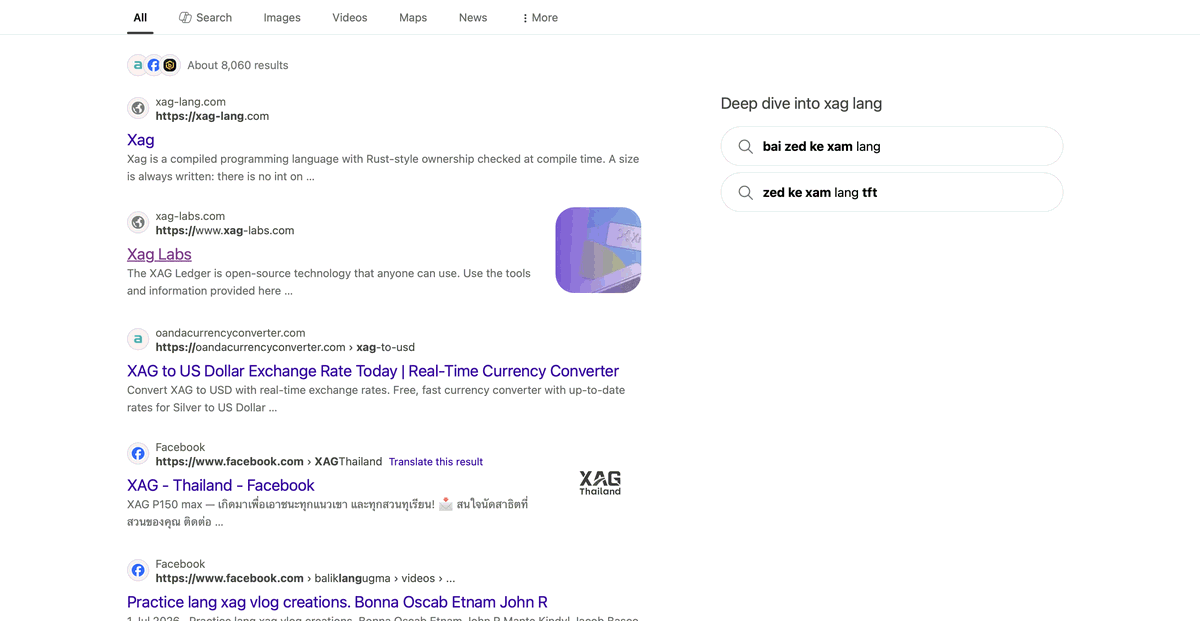Image resolution: width=1200 pixels, height=621 pixels.
Task: Click the xag-lang.com site name
Action: tap(190, 101)
